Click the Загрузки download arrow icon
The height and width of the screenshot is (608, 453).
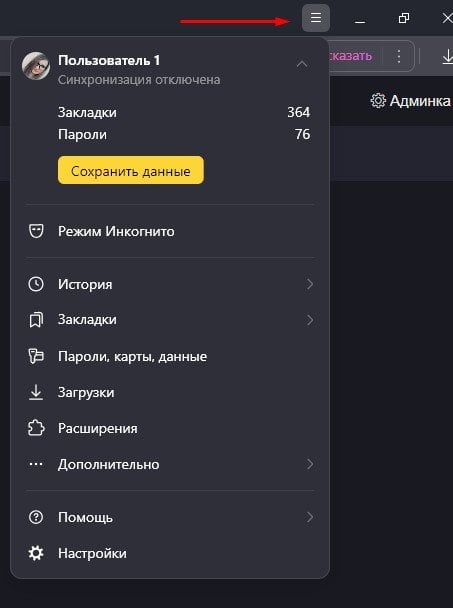[36, 392]
